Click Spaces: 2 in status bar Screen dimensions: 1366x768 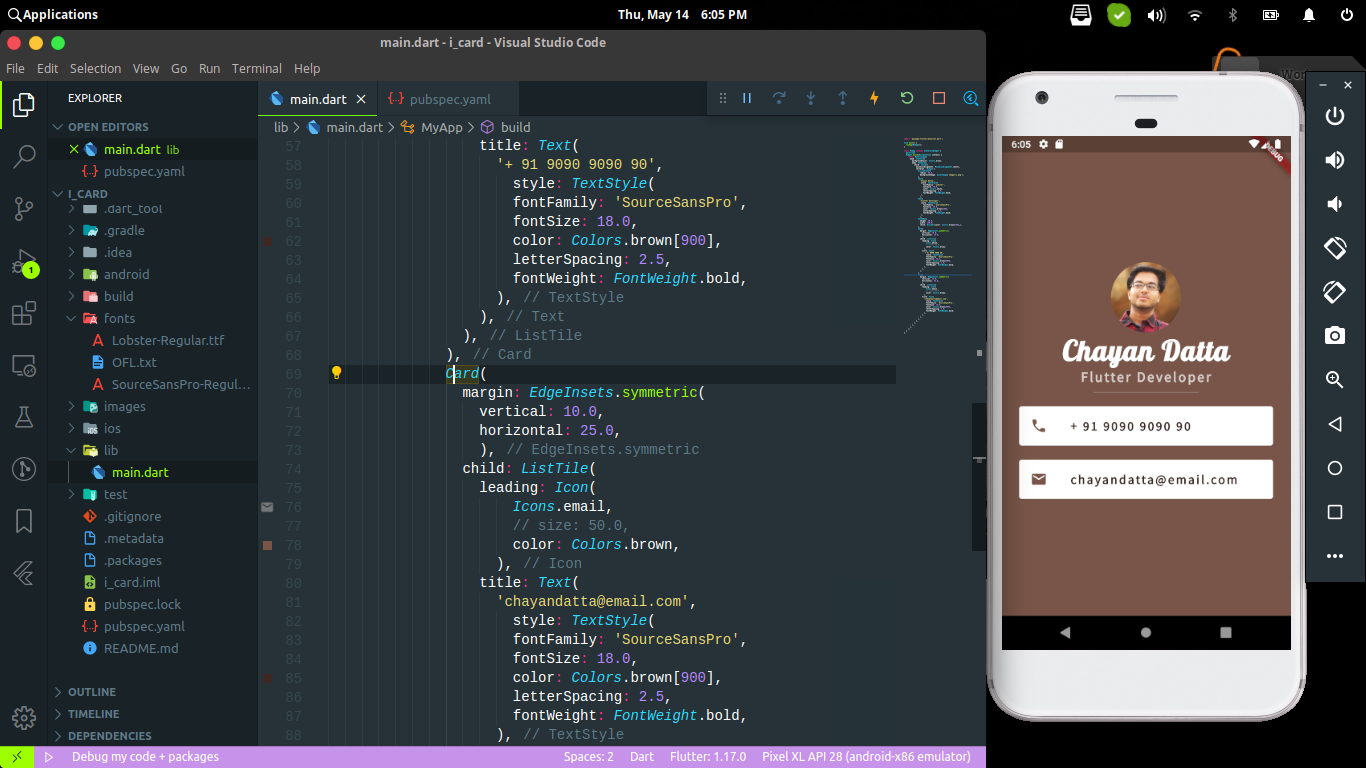coord(589,757)
